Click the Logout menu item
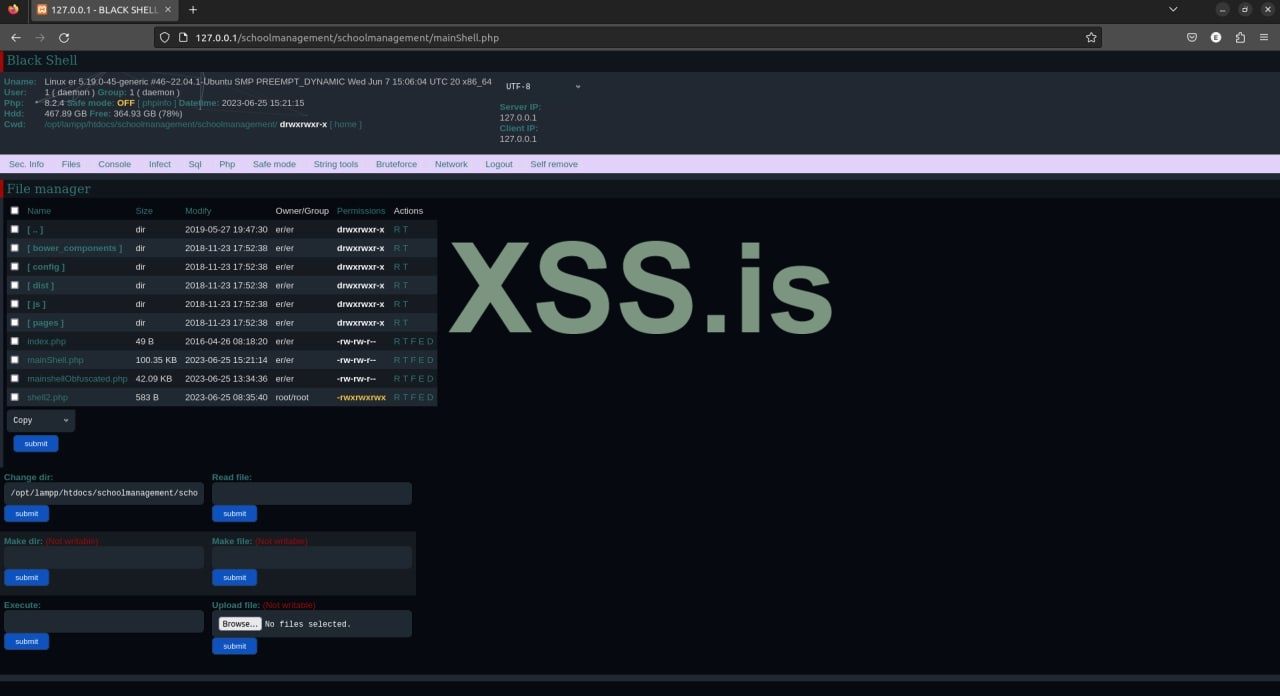 pyautogui.click(x=499, y=164)
